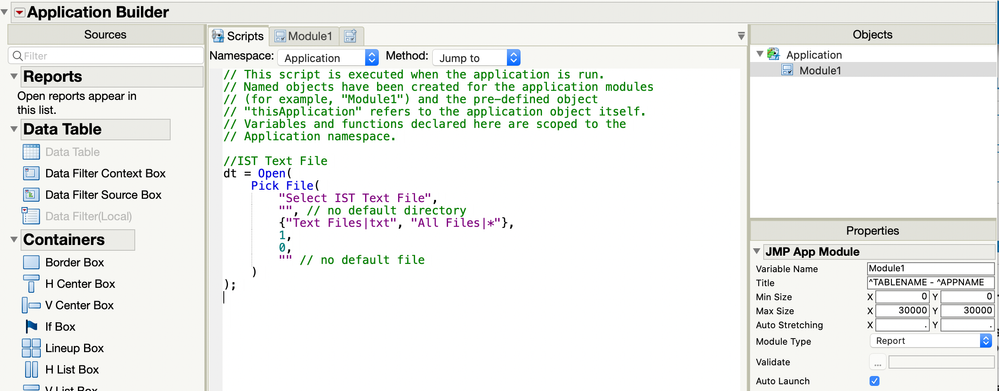This screenshot has height=391, width=999.
Task: Choose the If Box flag icon
Action: pos(31,327)
